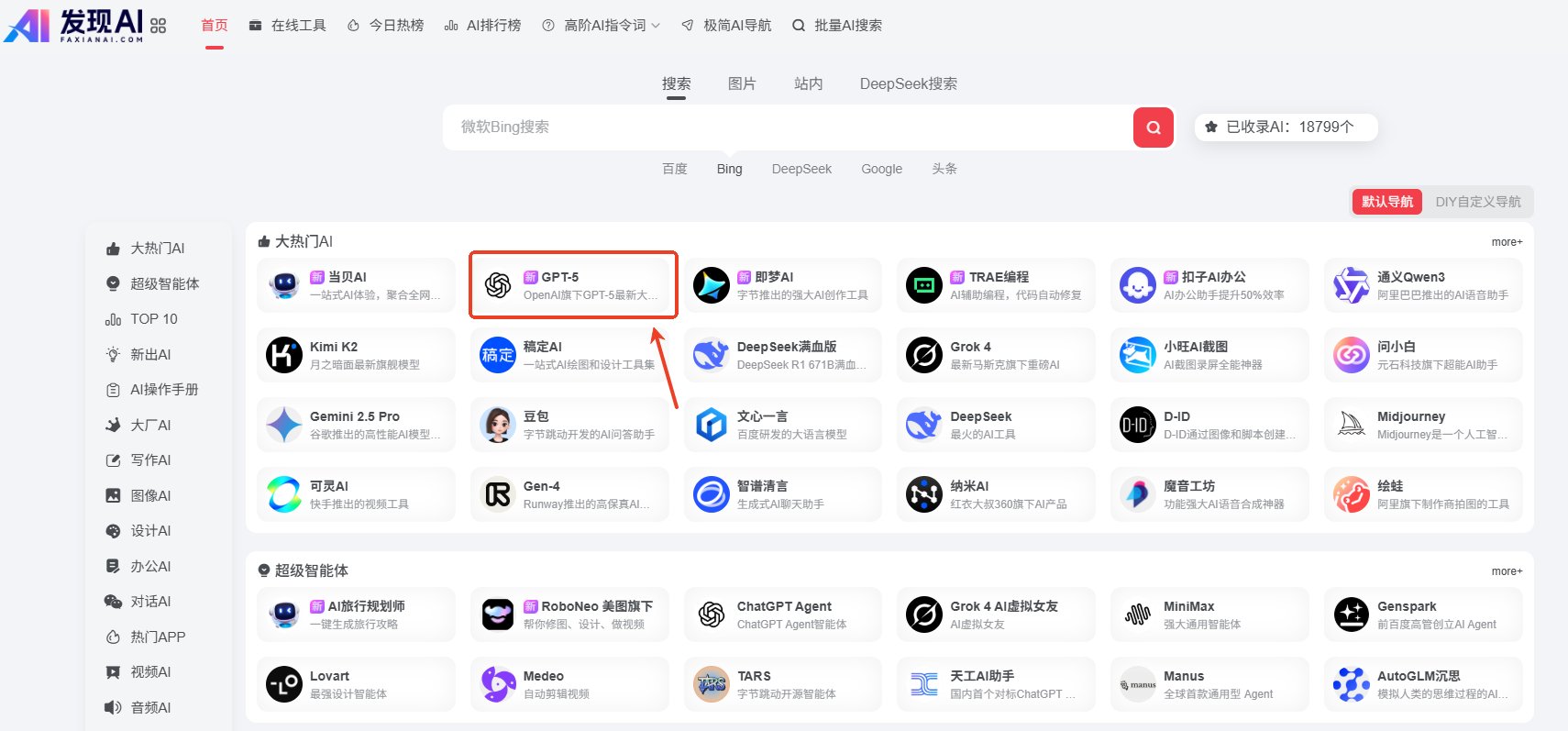The image size is (1568, 731).
Task: Open the Lovart icon
Action: click(x=284, y=684)
